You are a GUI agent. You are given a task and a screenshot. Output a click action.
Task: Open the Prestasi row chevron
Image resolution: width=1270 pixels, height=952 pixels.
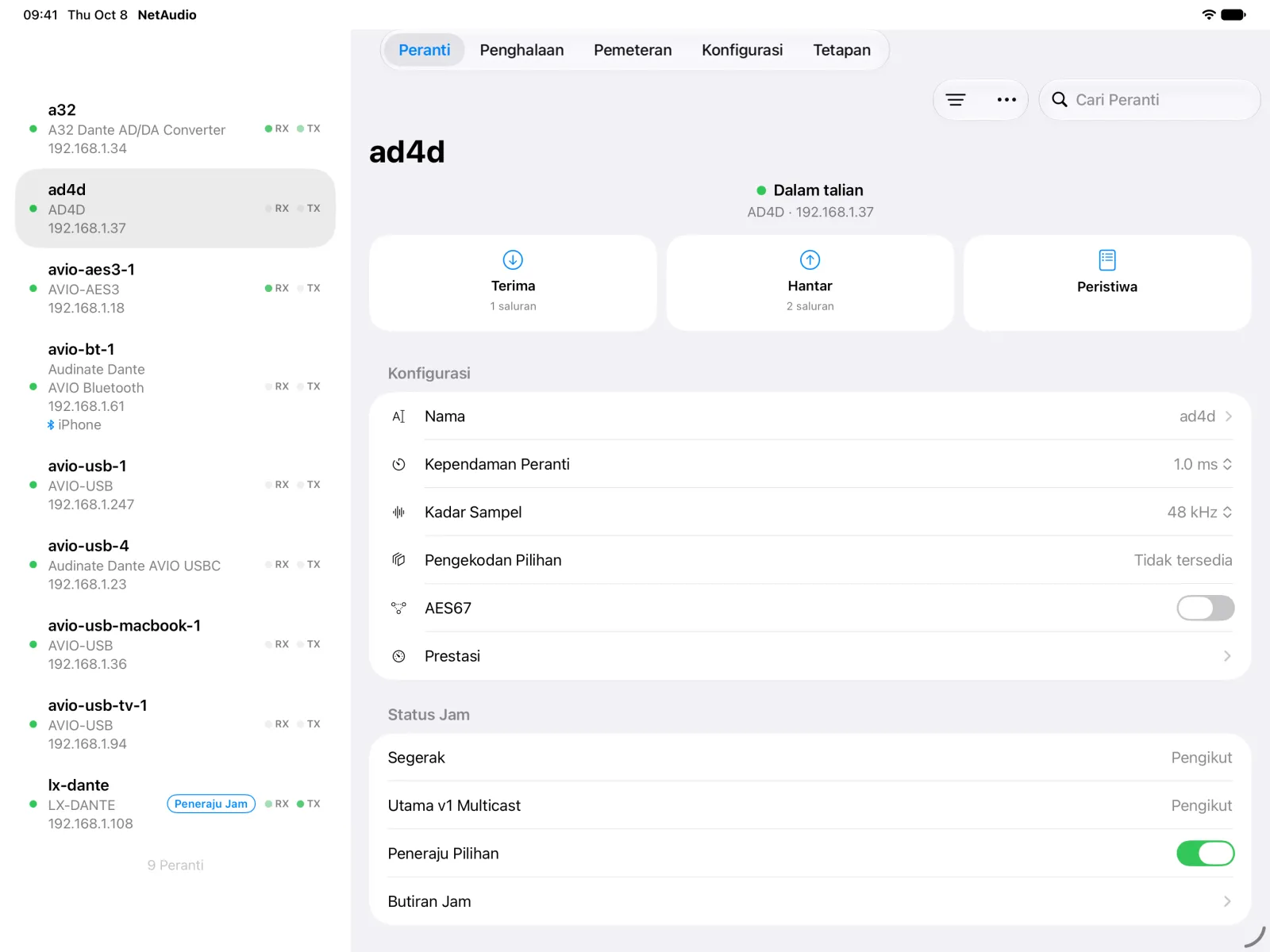click(1228, 656)
